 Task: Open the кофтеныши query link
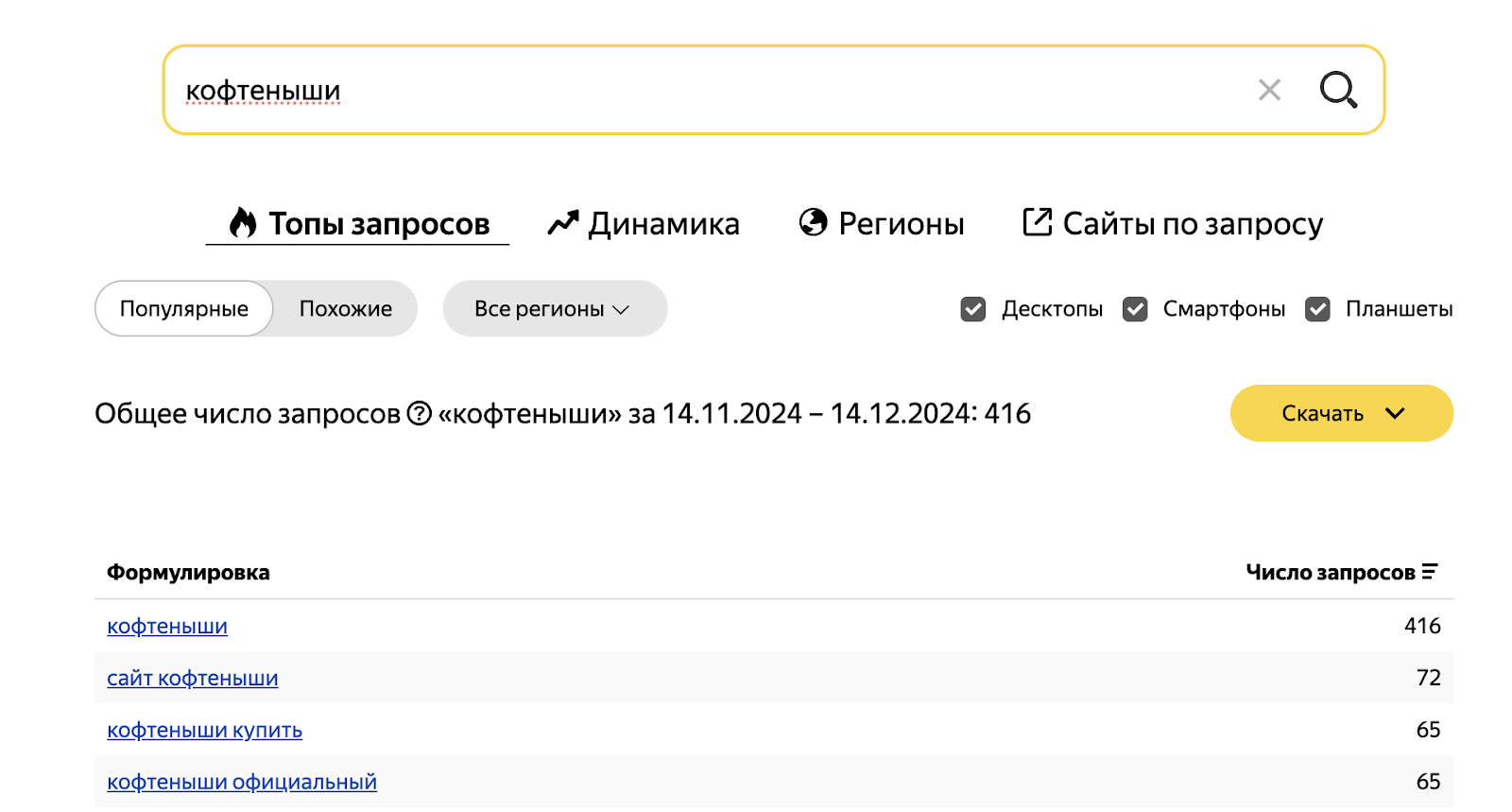(x=167, y=626)
